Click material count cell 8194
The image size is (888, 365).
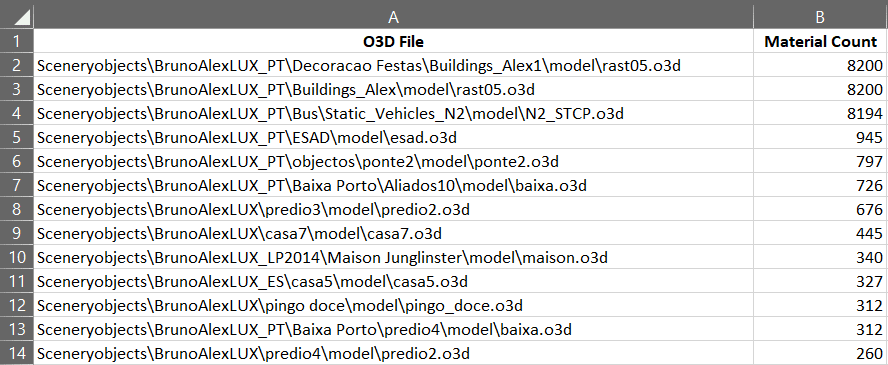(x=820, y=113)
